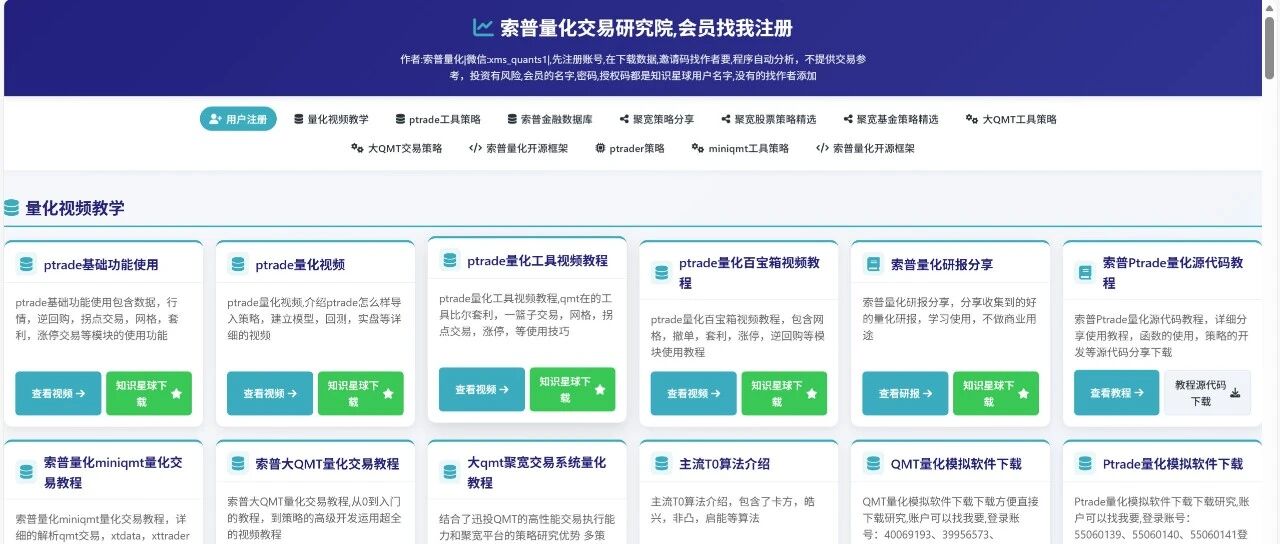Open the 量化视频教学 nav tab

[331, 119]
